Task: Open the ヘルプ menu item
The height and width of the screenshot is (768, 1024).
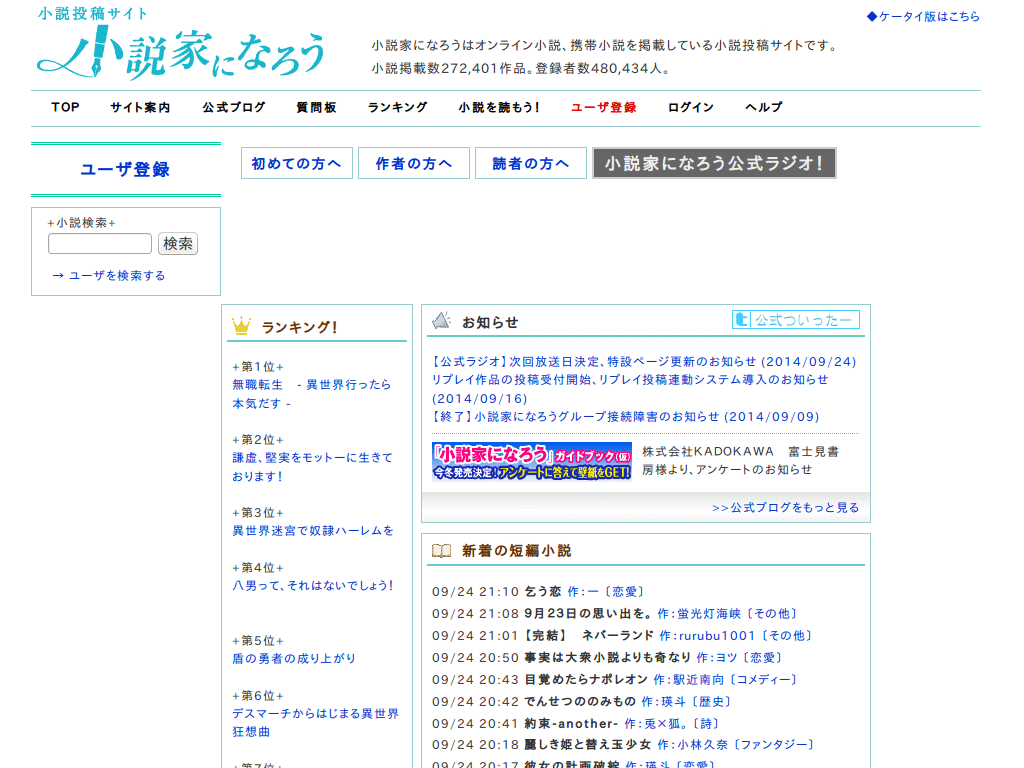Action: coord(763,108)
